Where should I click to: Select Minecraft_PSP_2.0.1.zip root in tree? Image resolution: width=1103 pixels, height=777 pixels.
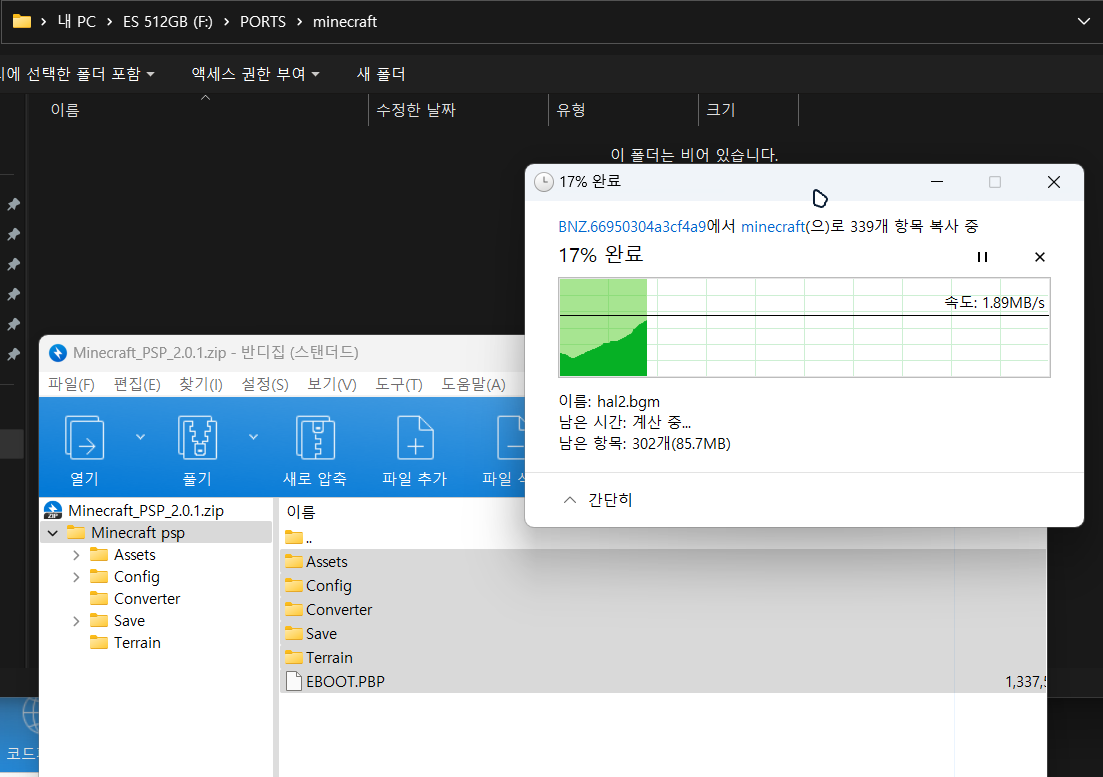pos(146,510)
